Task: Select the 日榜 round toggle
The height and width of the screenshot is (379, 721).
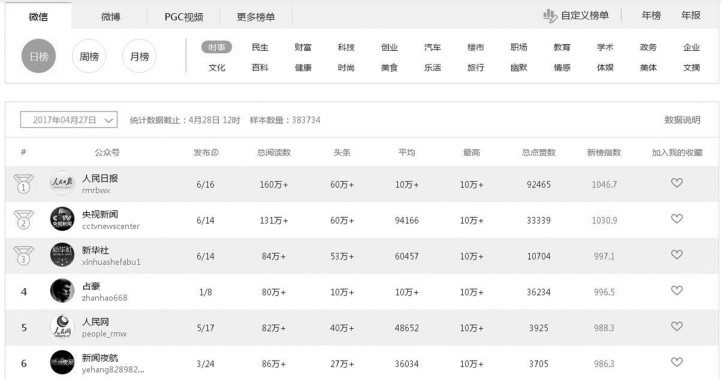Action: coord(39,56)
